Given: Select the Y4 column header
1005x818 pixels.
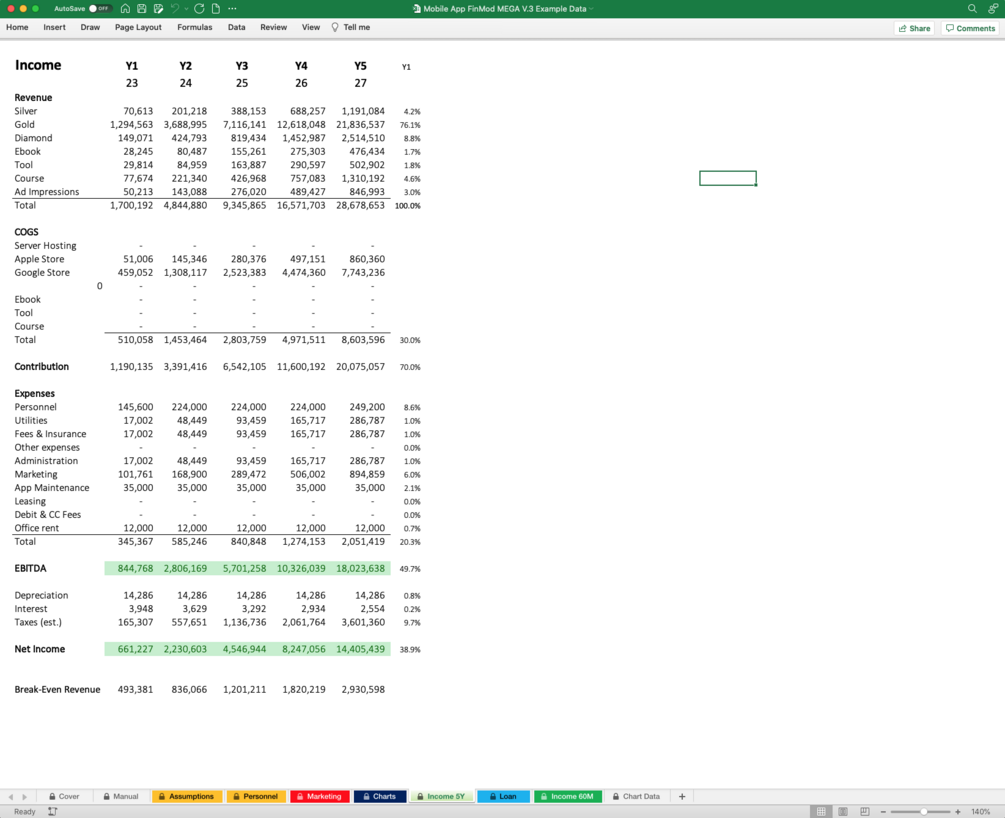Looking at the screenshot, I should tap(301, 66).
